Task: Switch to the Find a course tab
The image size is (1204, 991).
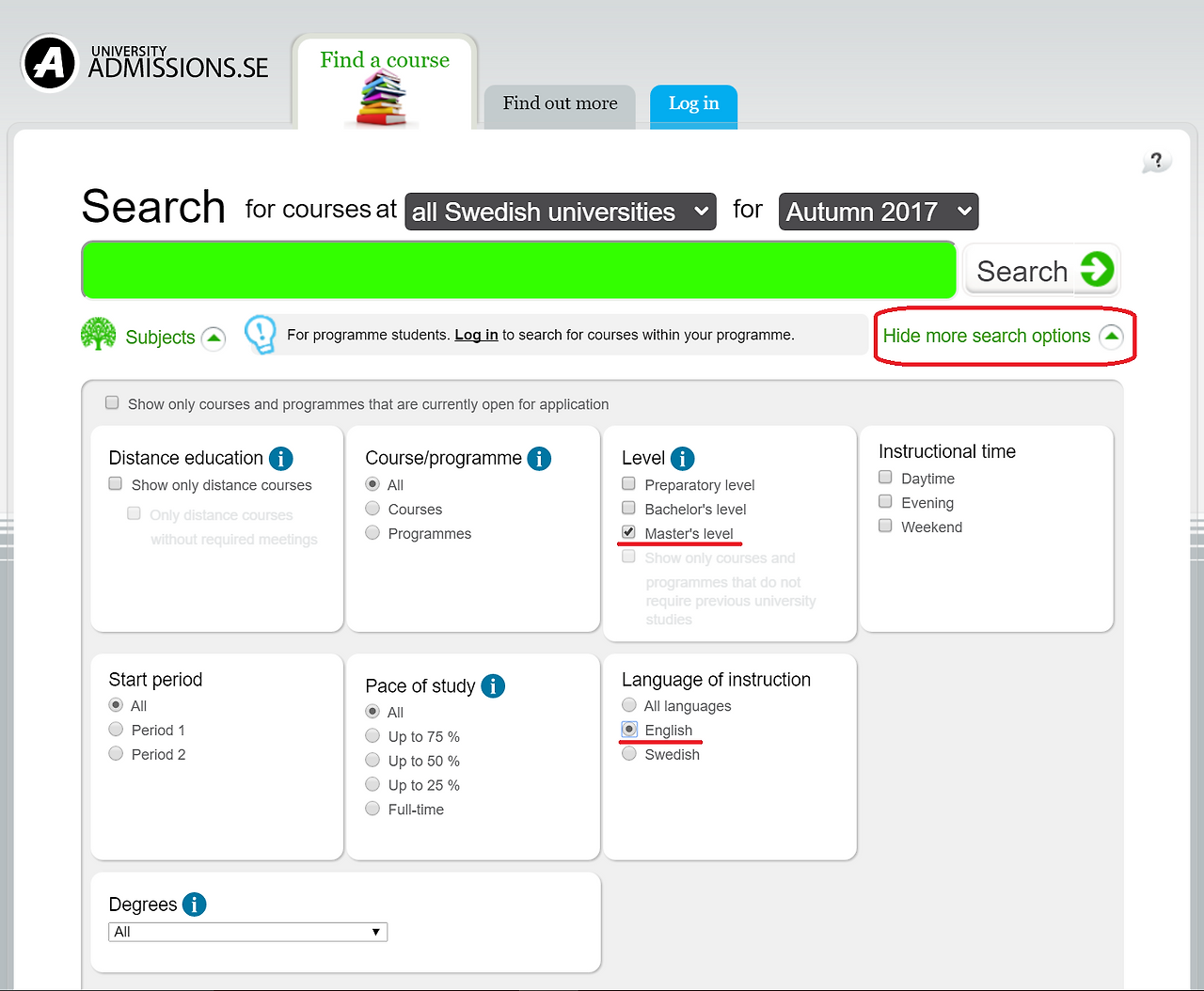Action: click(x=385, y=83)
